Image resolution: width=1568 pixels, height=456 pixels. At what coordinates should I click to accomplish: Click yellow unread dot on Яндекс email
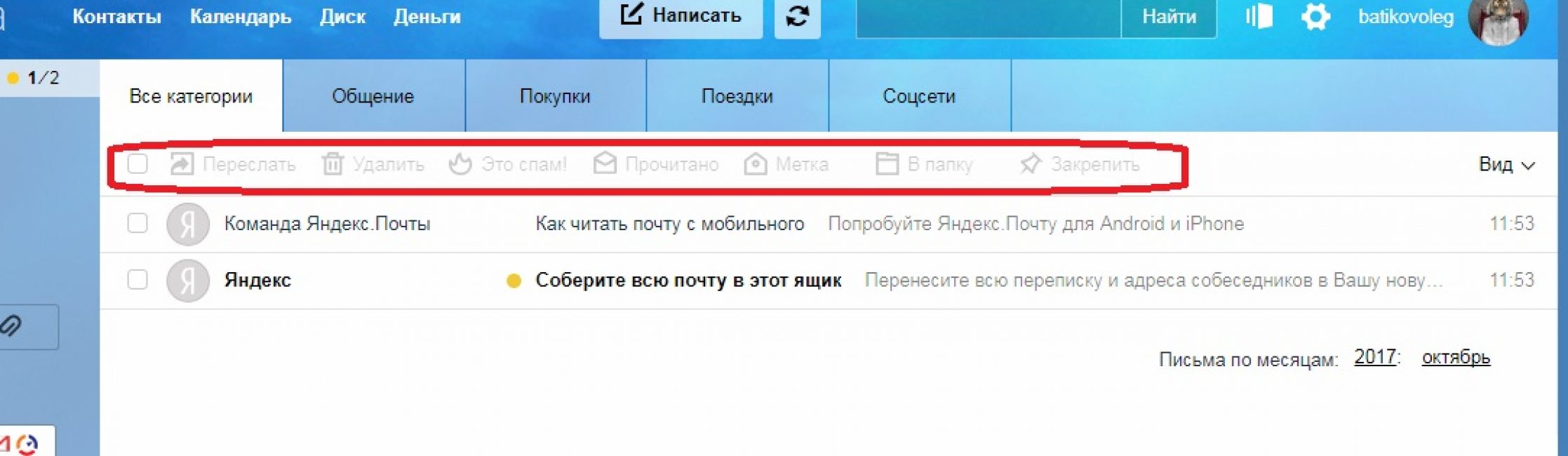(x=514, y=281)
